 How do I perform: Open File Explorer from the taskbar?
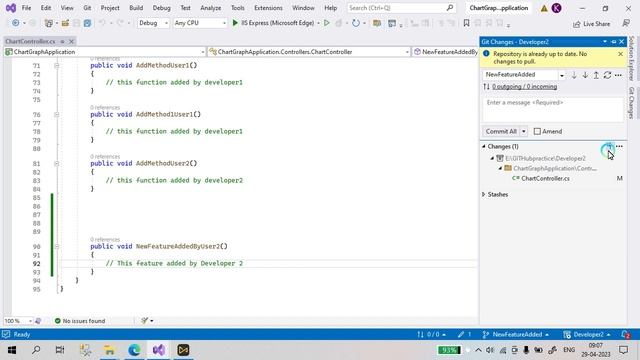pos(109,350)
